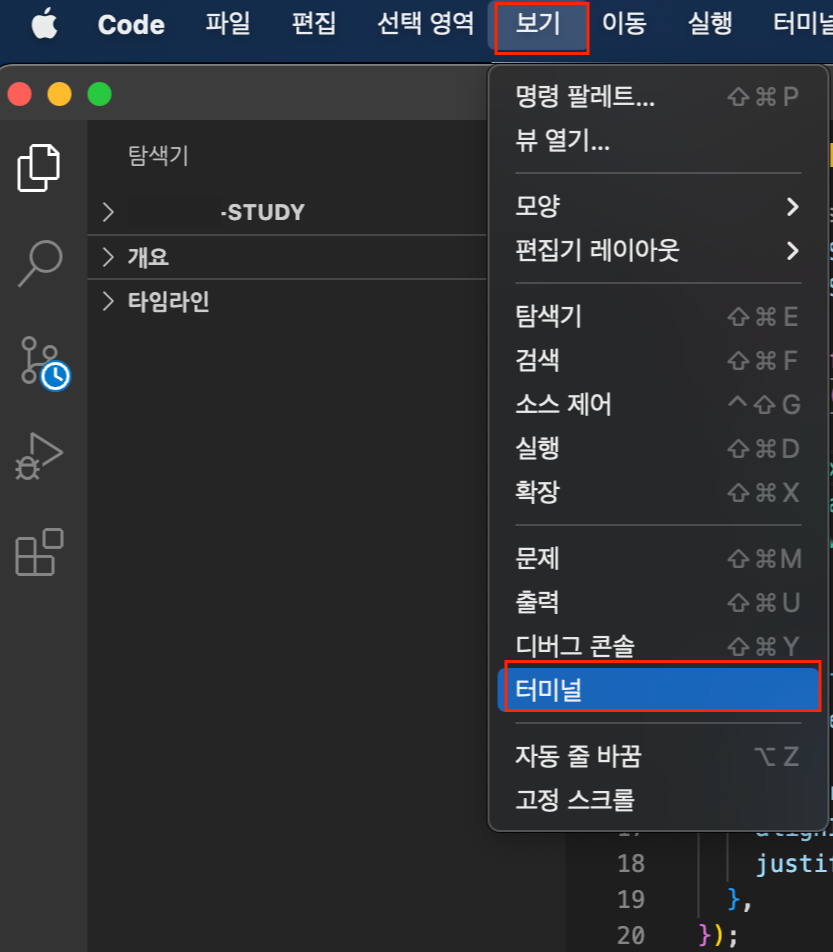Close the window with red button
The width and height of the screenshot is (833, 952).
(x=19, y=94)
